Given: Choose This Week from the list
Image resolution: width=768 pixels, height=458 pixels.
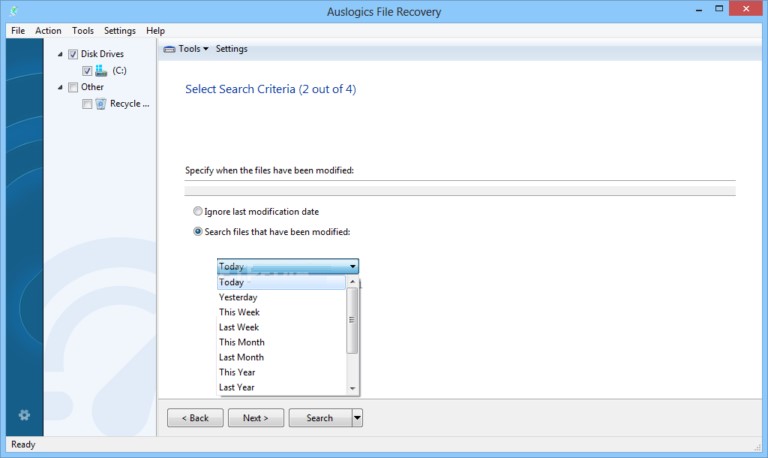Looking at the screenshot, I should 281,312.
